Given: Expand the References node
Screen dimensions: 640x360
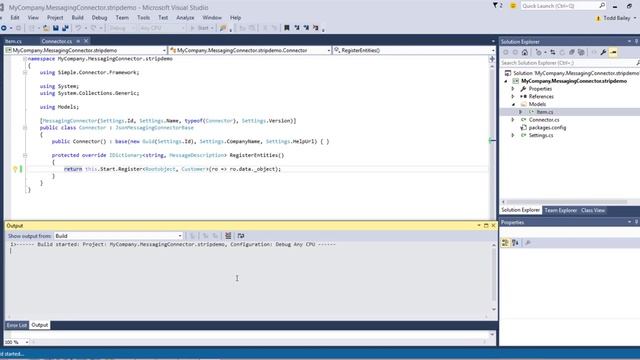Looking at the screenshot, I should click(x=513, y=97).
